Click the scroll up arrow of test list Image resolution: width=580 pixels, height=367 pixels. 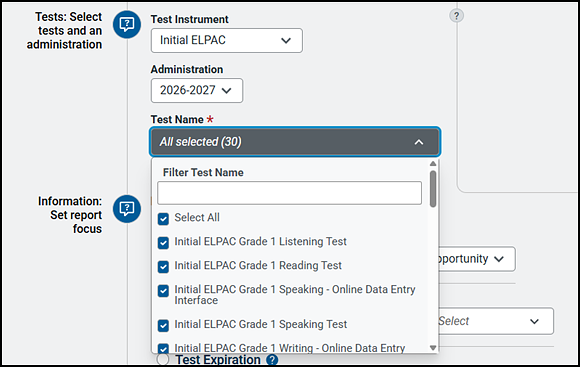tap(433, 164)
